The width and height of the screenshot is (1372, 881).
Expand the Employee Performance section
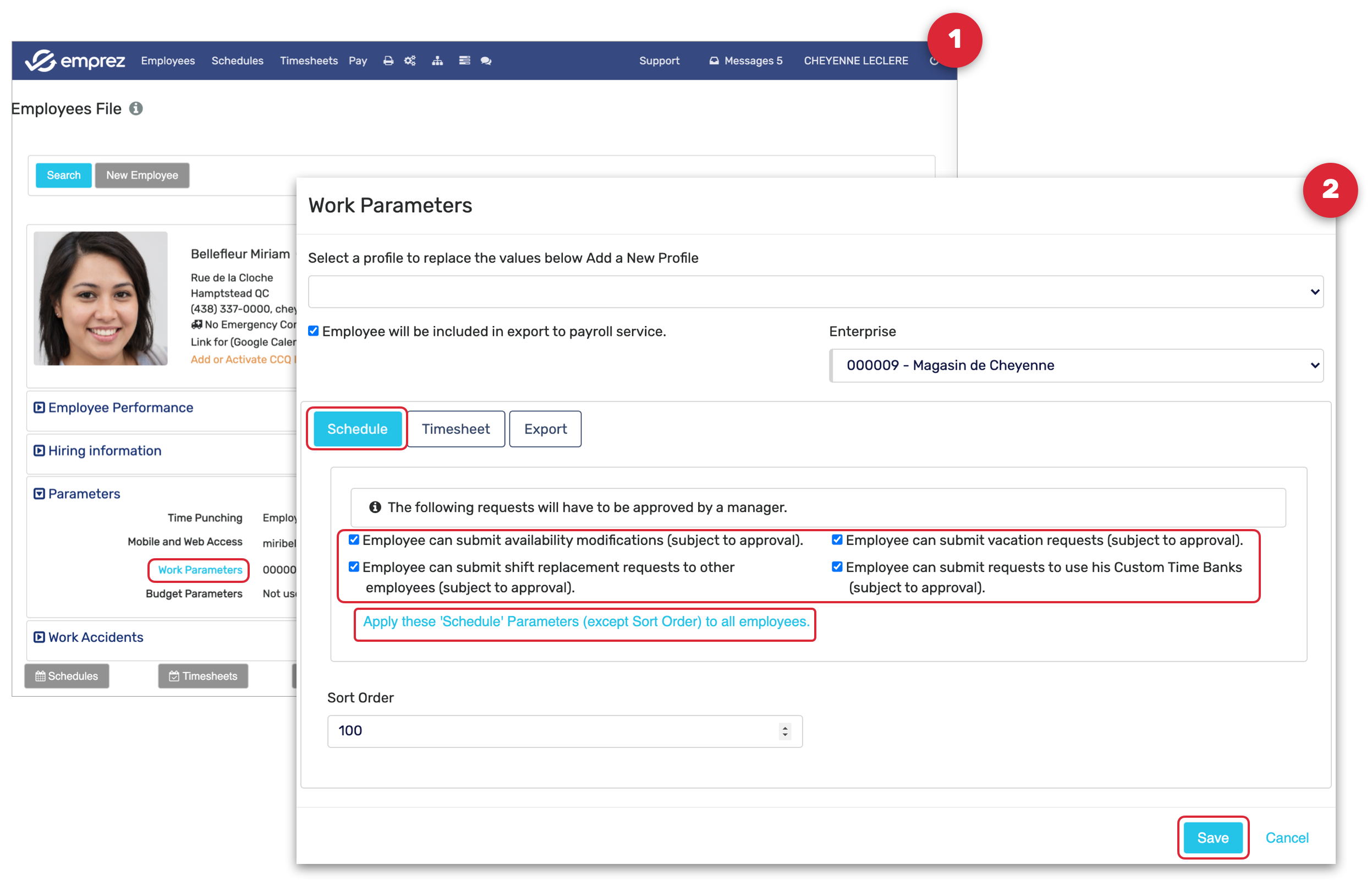[x=120, y=409]
